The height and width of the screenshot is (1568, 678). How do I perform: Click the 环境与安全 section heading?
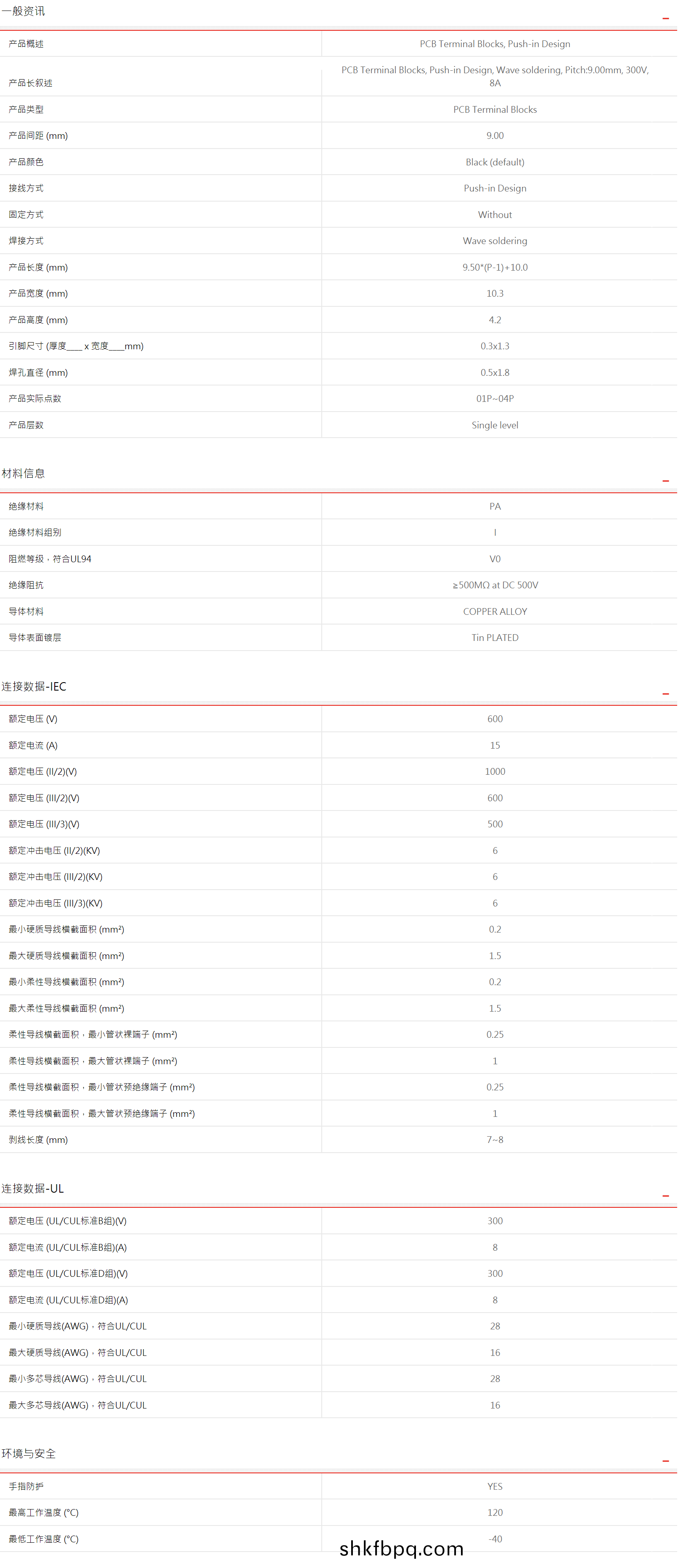tap(29, 1454)
